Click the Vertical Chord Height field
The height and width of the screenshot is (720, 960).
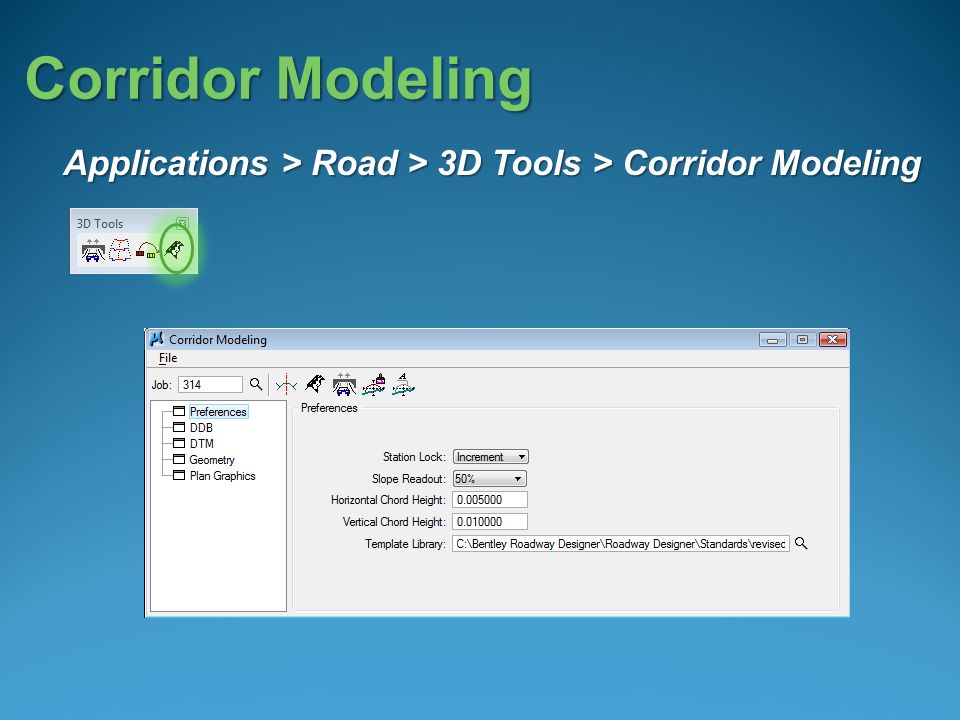coord(490,522)
